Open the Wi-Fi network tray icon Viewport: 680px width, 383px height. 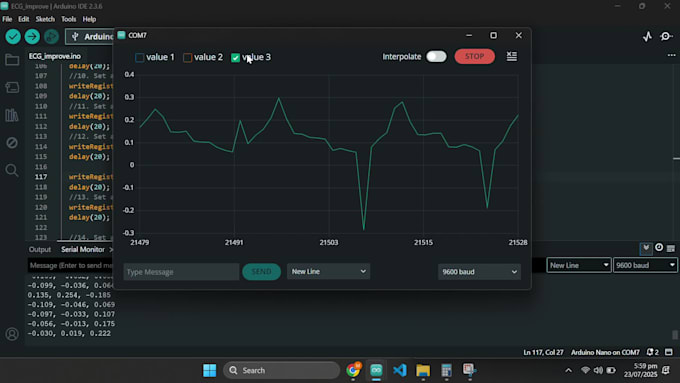pos(585,370)
